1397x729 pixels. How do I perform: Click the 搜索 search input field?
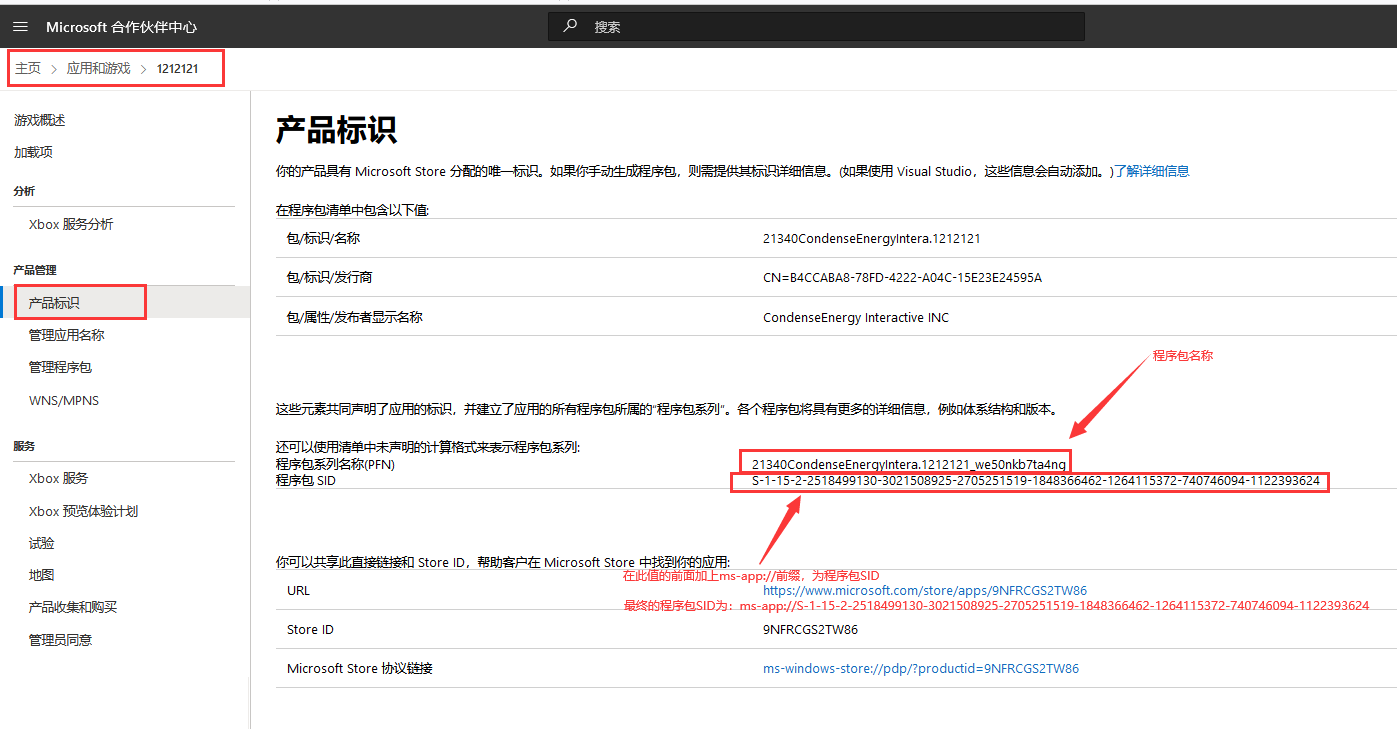(x=830, y=27)
